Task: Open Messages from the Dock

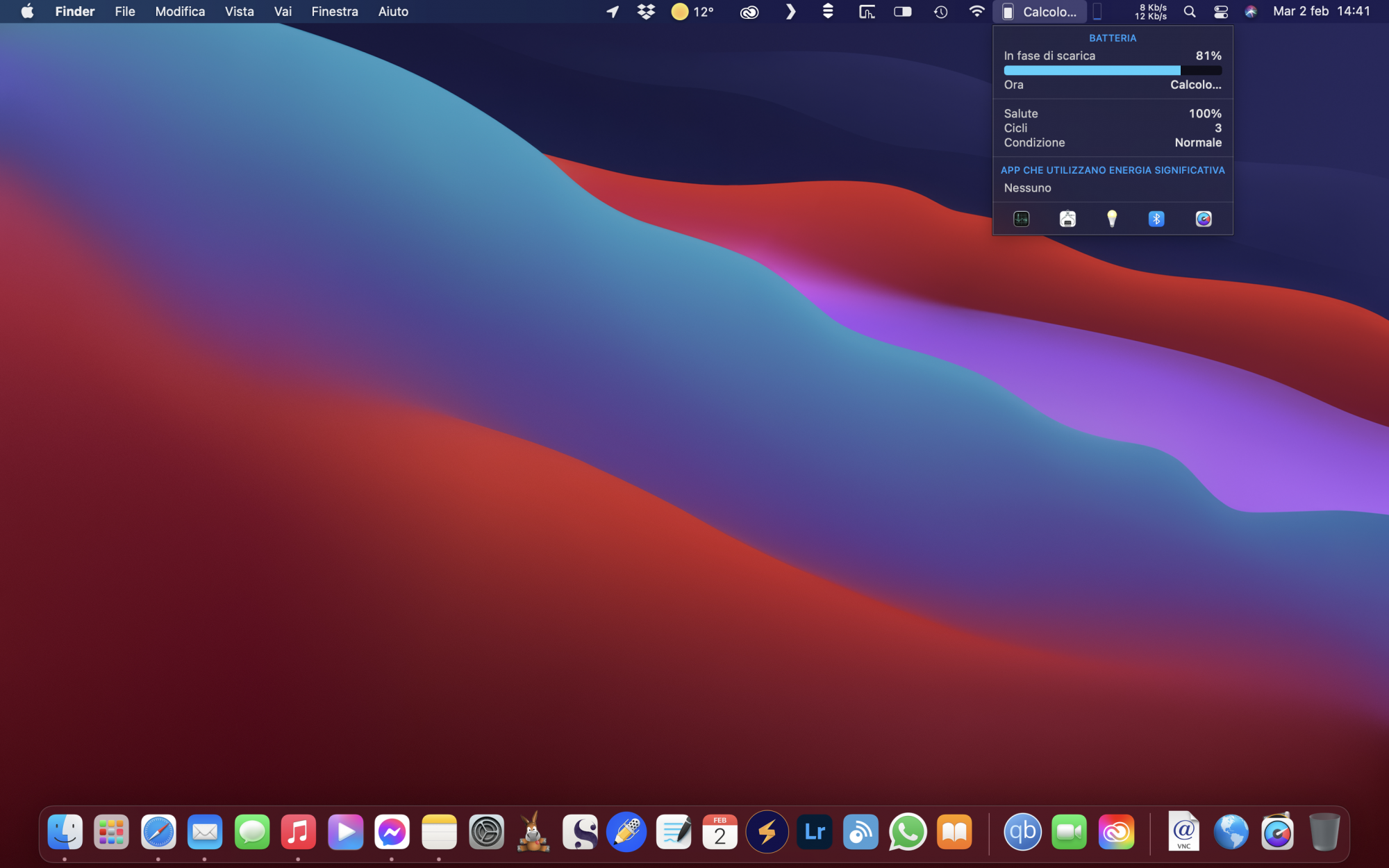Action: tap(251, 832)
